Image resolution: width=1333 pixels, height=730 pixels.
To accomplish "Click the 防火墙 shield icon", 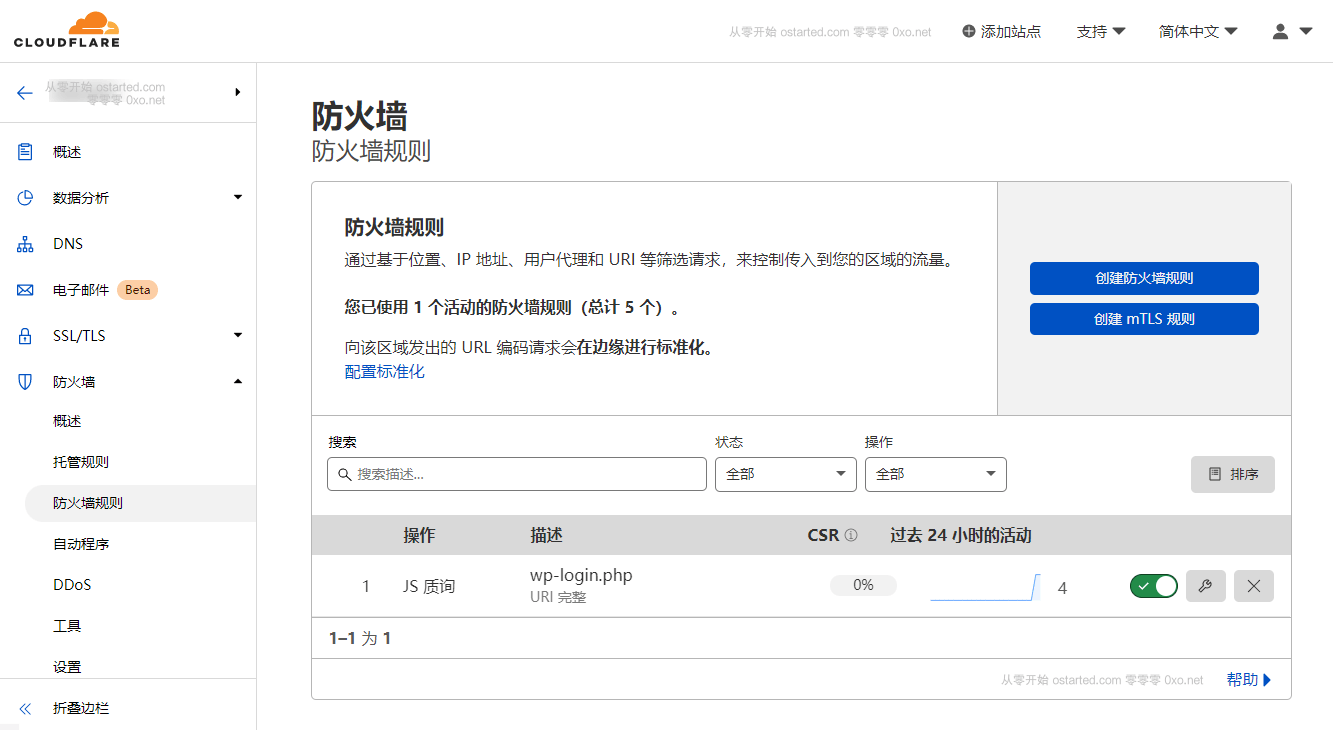I will [26, 382].
